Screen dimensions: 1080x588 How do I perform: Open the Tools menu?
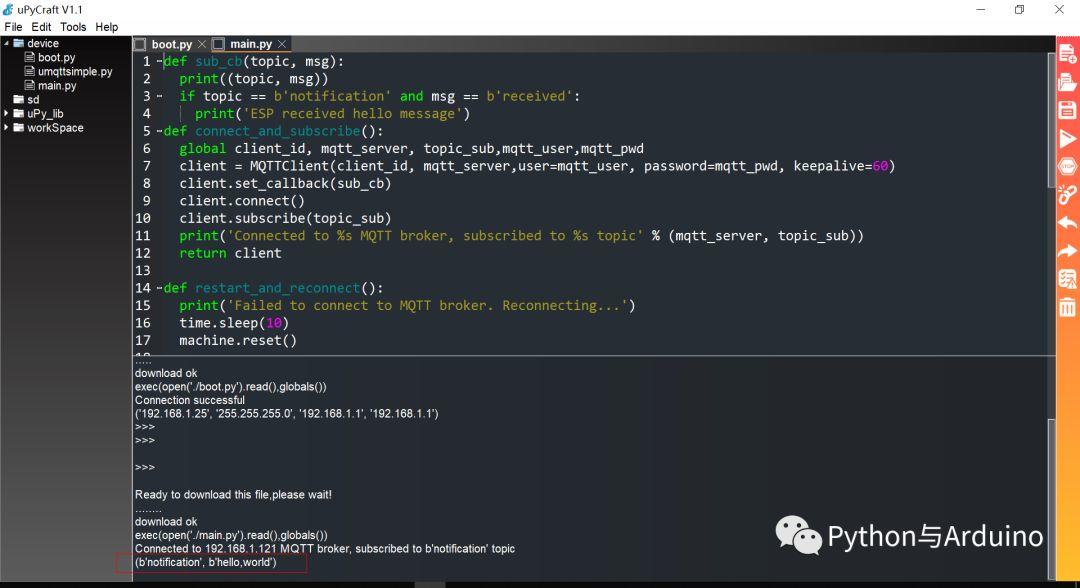pos(73,27)
